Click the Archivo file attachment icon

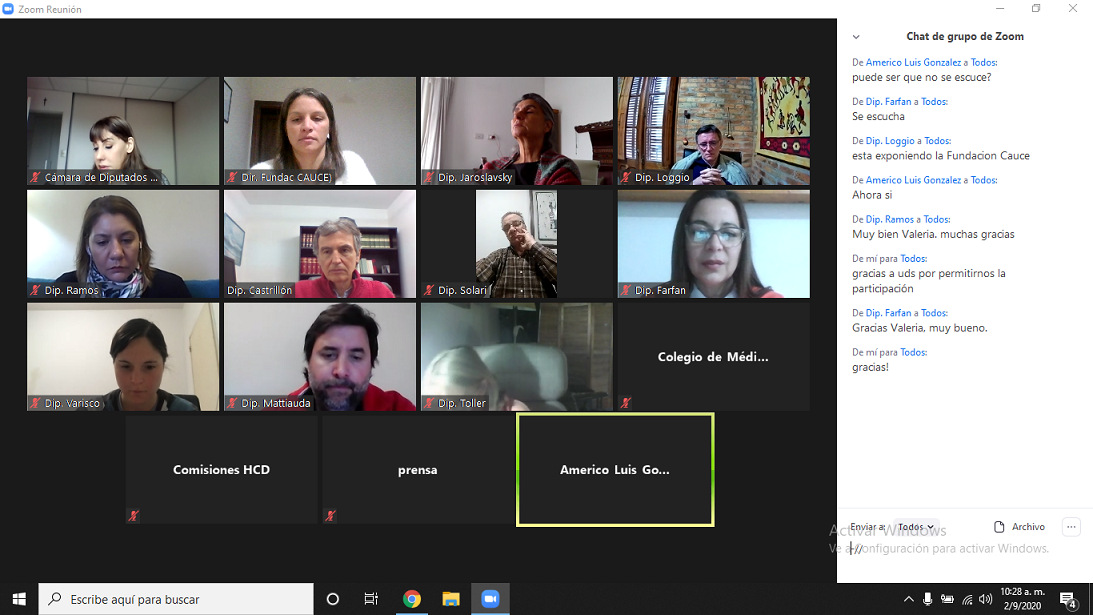[999, 527]
